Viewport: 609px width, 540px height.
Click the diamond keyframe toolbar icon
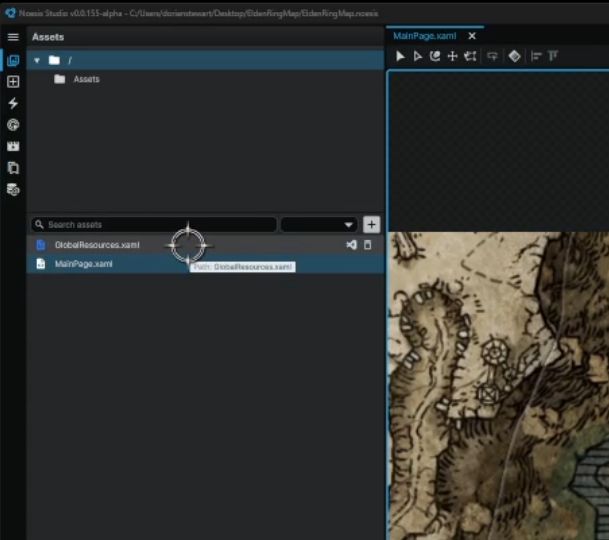click(x=514, y=56)
